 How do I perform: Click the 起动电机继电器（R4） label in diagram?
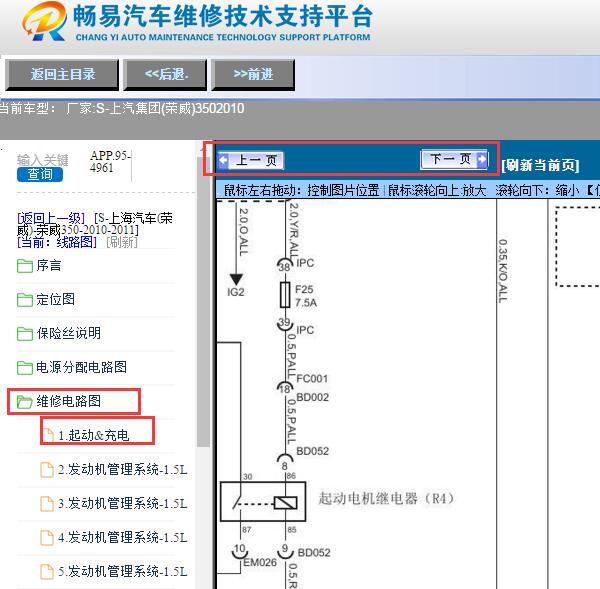point(387,499)
